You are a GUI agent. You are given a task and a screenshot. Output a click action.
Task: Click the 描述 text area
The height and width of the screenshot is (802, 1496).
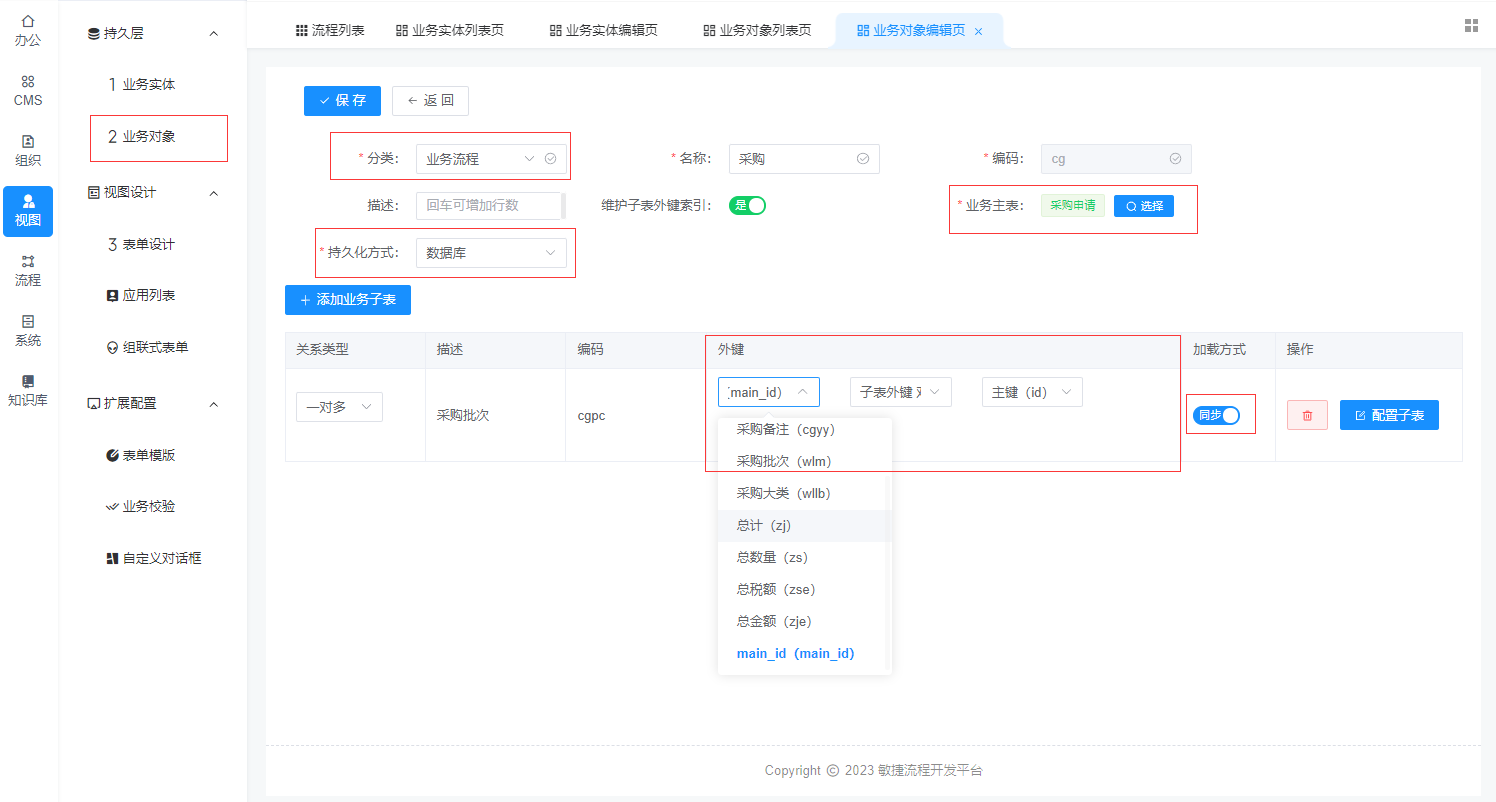489,205
